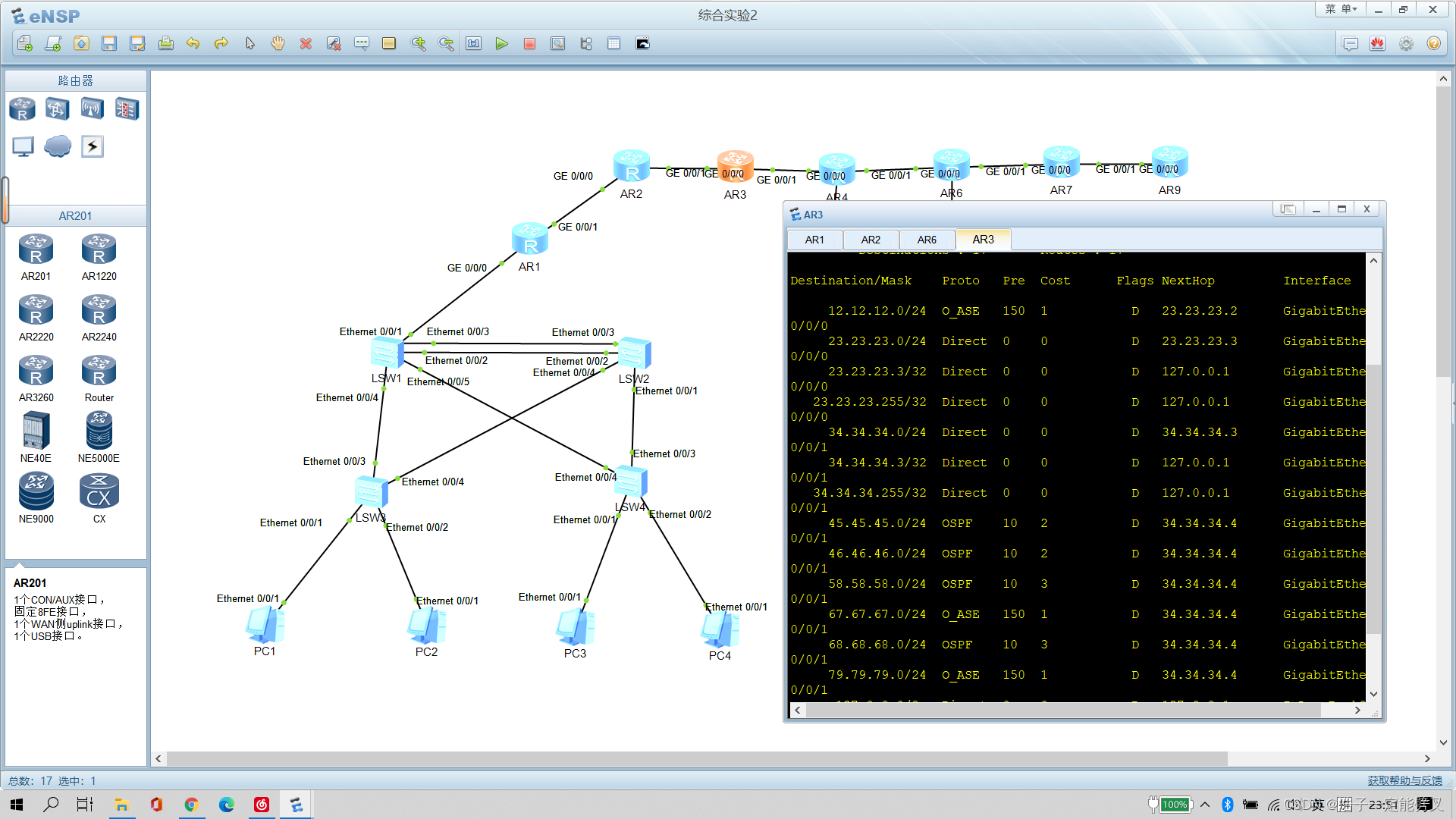Switch to the AR6 terminal tab

tap(927, 240)
